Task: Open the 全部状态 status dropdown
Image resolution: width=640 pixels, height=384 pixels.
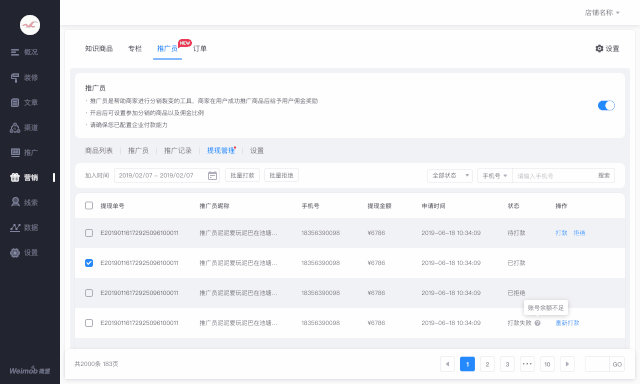Action: [450, 175]
